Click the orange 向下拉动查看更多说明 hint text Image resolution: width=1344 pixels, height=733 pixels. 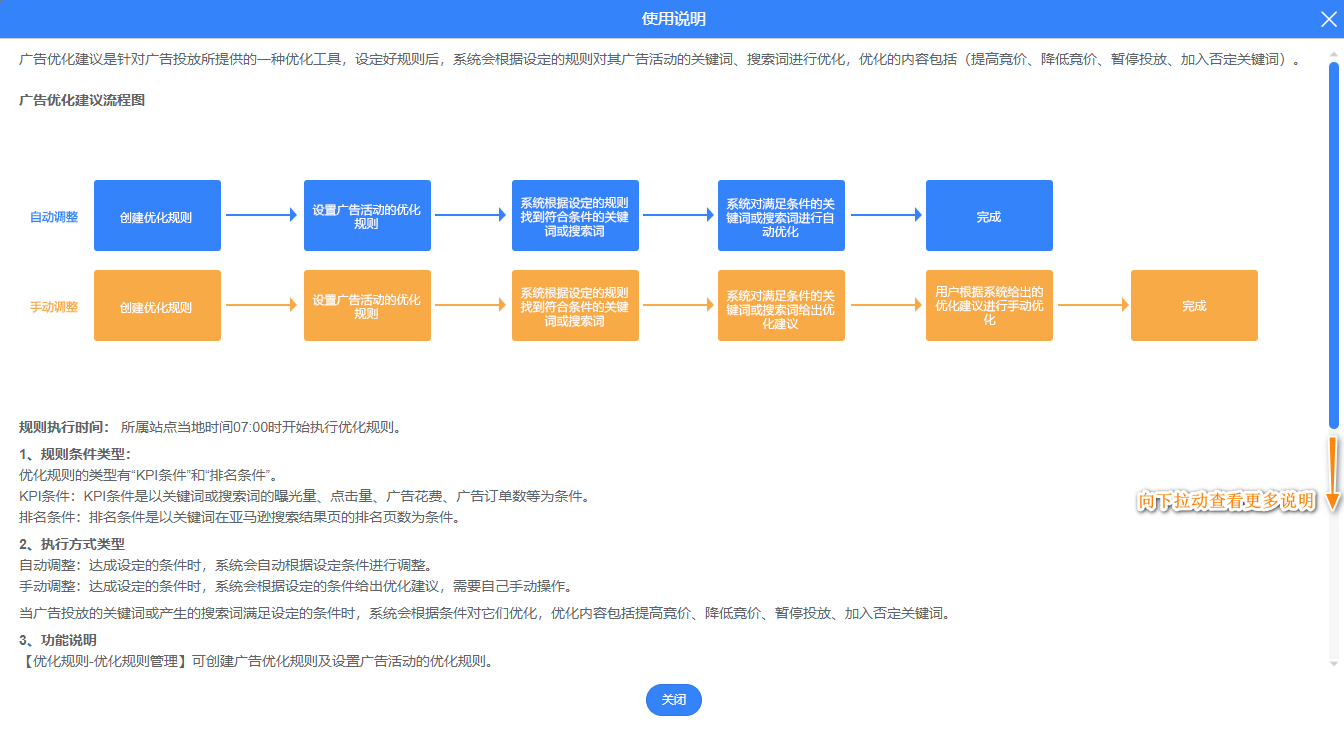coord(1226,501)
